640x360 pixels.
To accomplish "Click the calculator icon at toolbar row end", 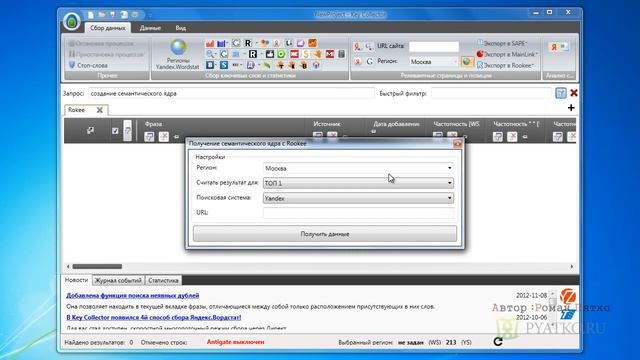I will click(342, 54).
